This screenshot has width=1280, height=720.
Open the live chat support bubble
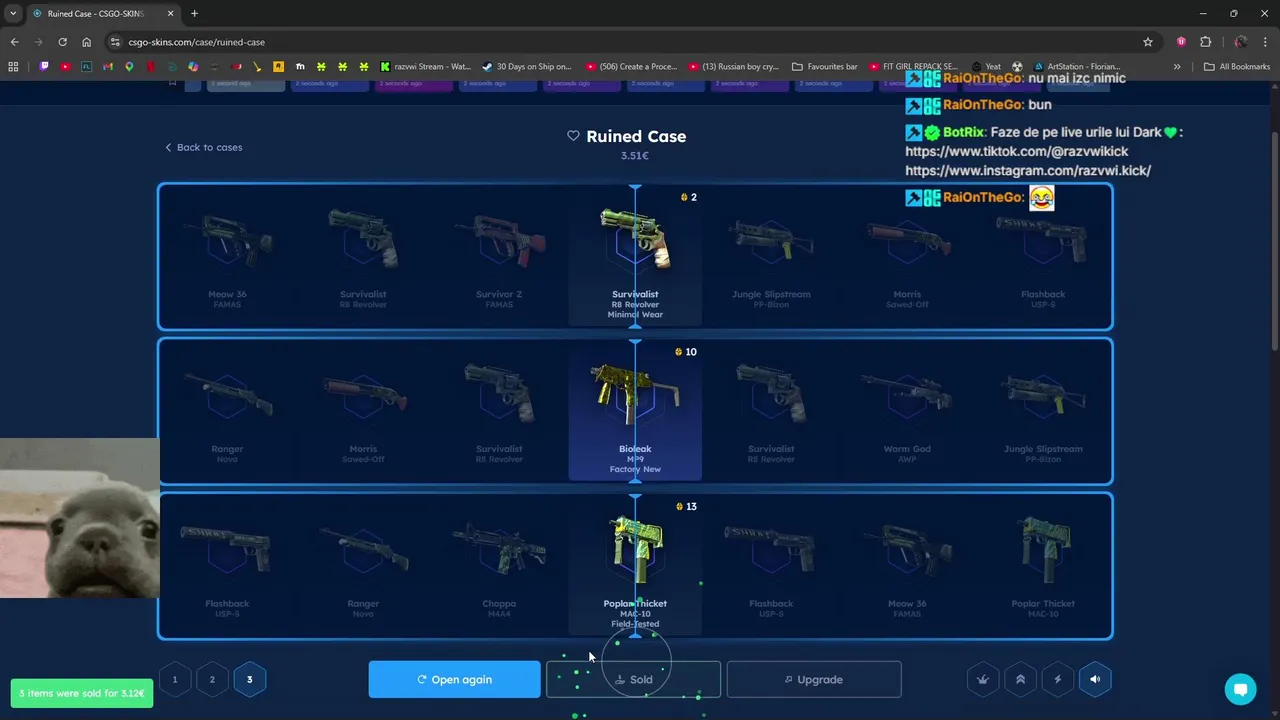tap(1240, 689)
